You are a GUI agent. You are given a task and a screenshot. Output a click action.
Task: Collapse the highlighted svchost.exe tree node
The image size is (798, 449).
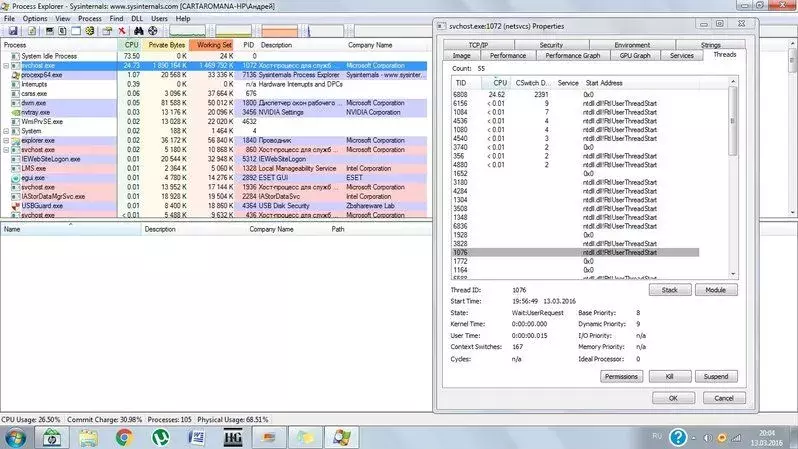pos(6,66)
